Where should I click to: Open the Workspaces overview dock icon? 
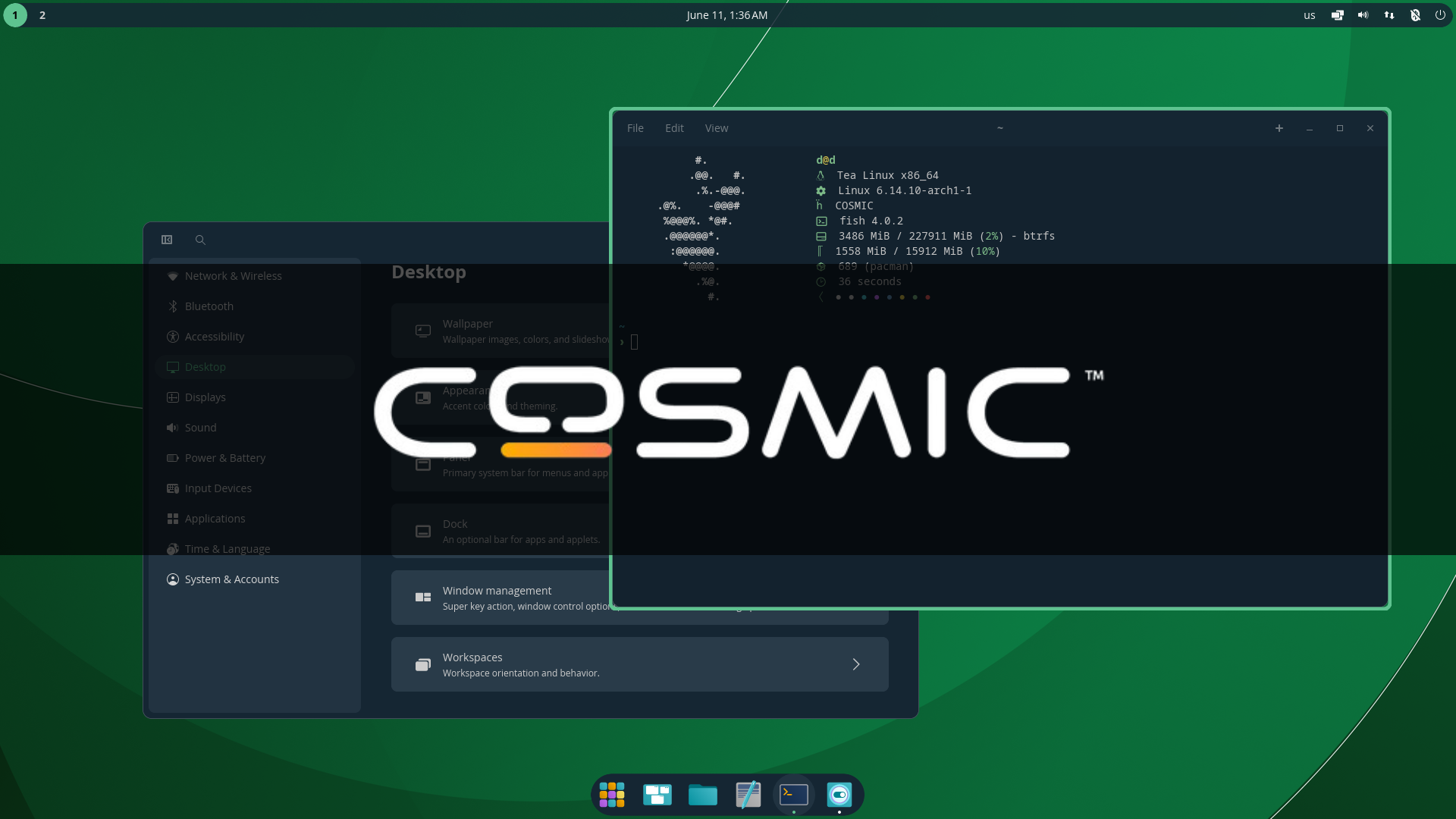[x=657, y=795]
